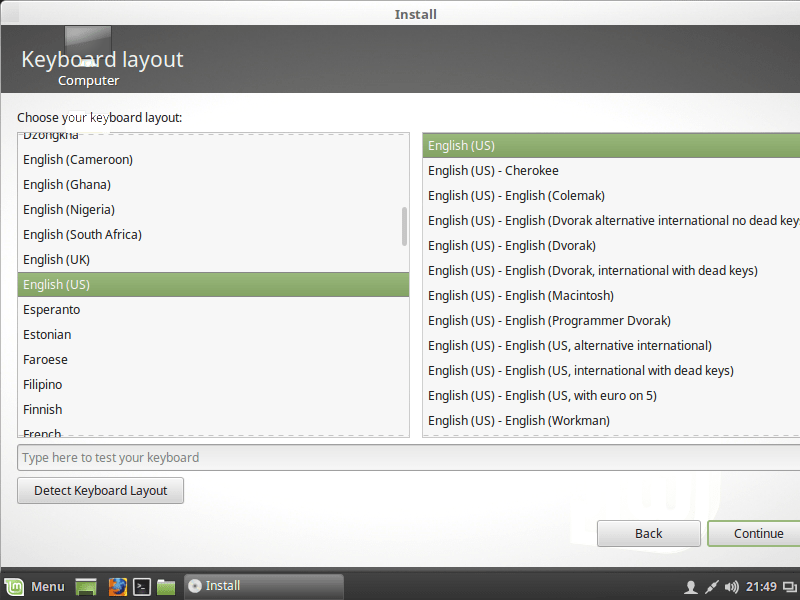Select English (South Africa) layout
Image resolution: width=800 pixels, height=600 pixels.
coord(213,235)
